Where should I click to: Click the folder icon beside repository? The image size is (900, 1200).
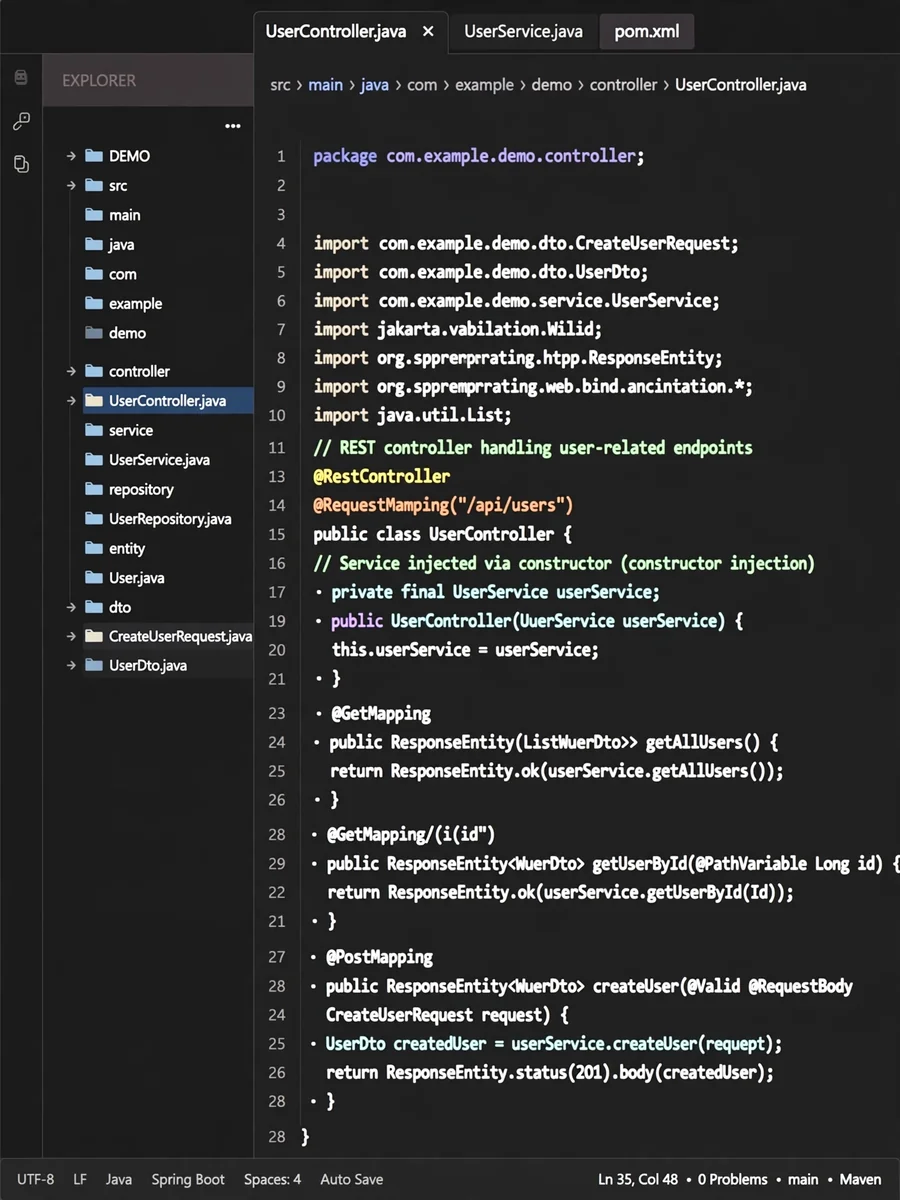[x=94, y=489]
